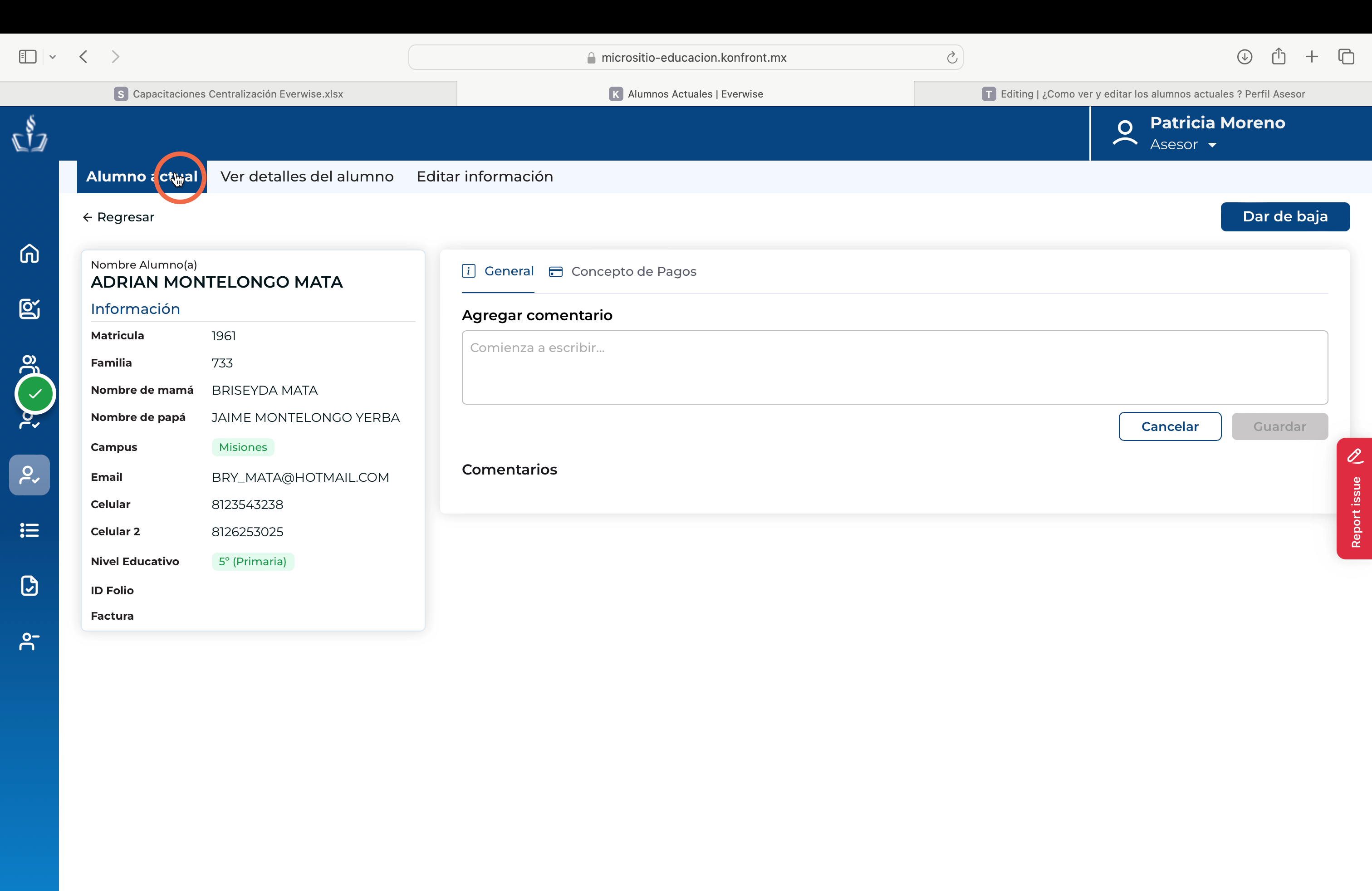Open Ver detalles del alumno
The height and width of the screenshot is (891, 1372).
(x=307, y=176)
